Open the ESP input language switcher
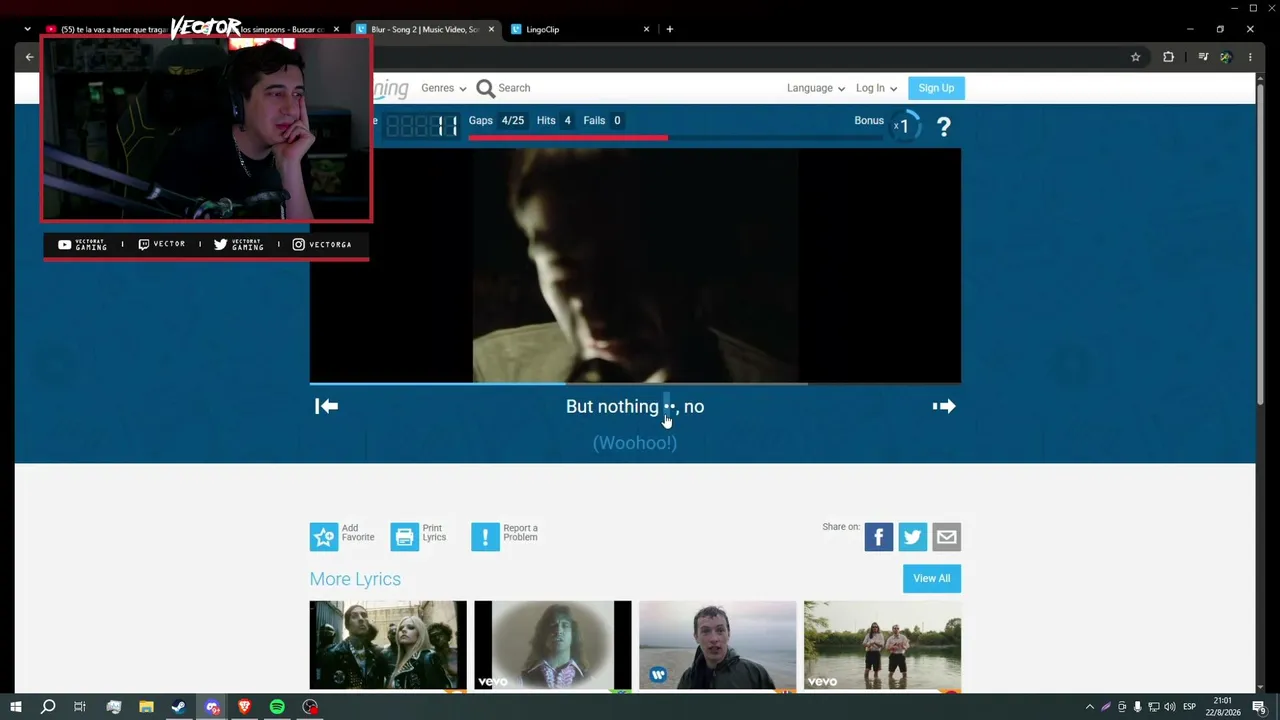This screenshot has height=720, width=1280. point(1190,707)
